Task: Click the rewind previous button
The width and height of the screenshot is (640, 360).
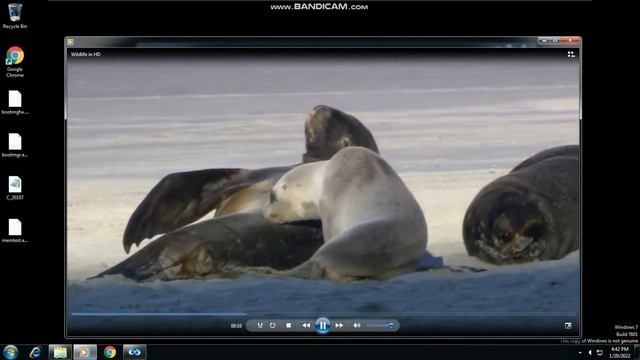Action: coord(306,326)
